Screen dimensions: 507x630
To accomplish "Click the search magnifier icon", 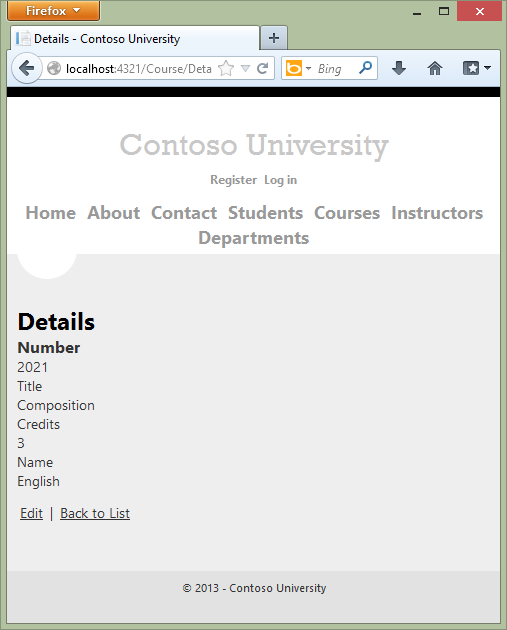I will [x=365, y=68].
